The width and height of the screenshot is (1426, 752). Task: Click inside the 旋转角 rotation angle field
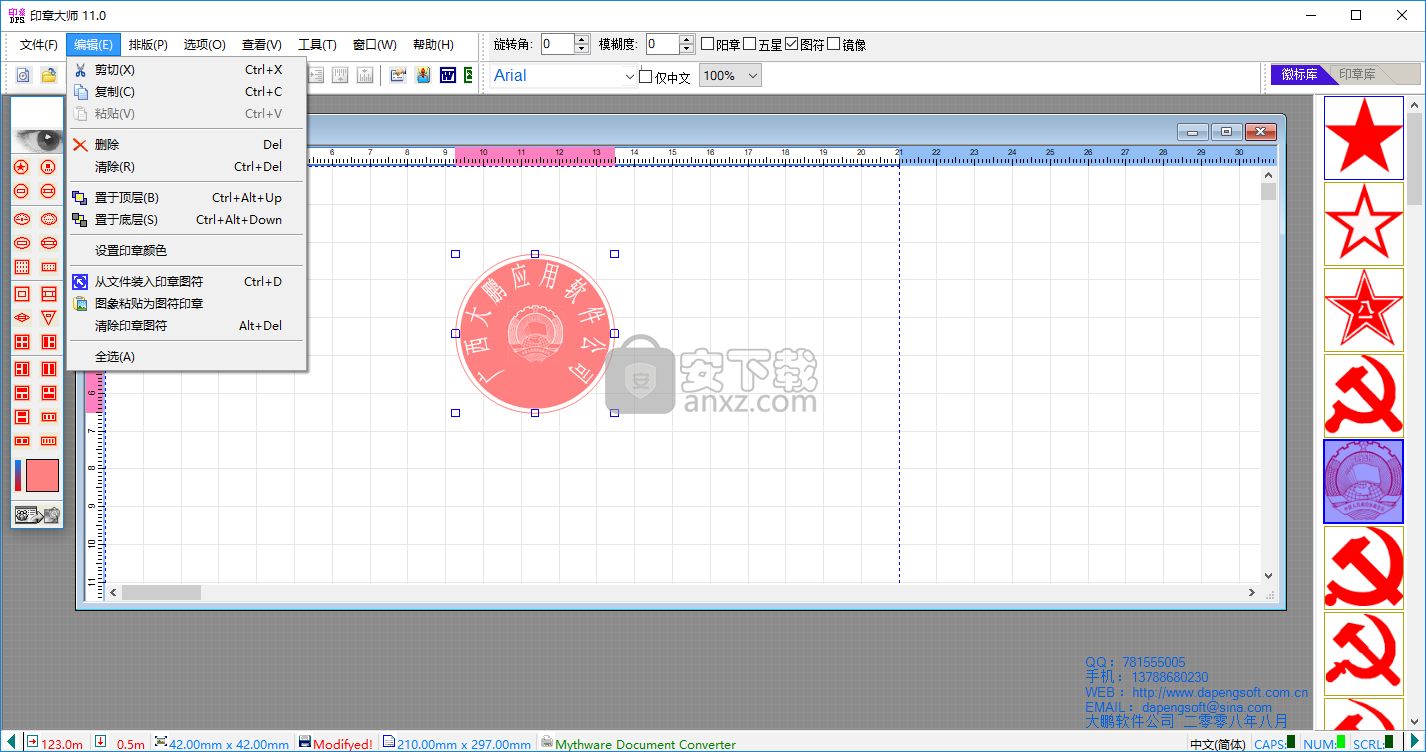pos(558,44)
